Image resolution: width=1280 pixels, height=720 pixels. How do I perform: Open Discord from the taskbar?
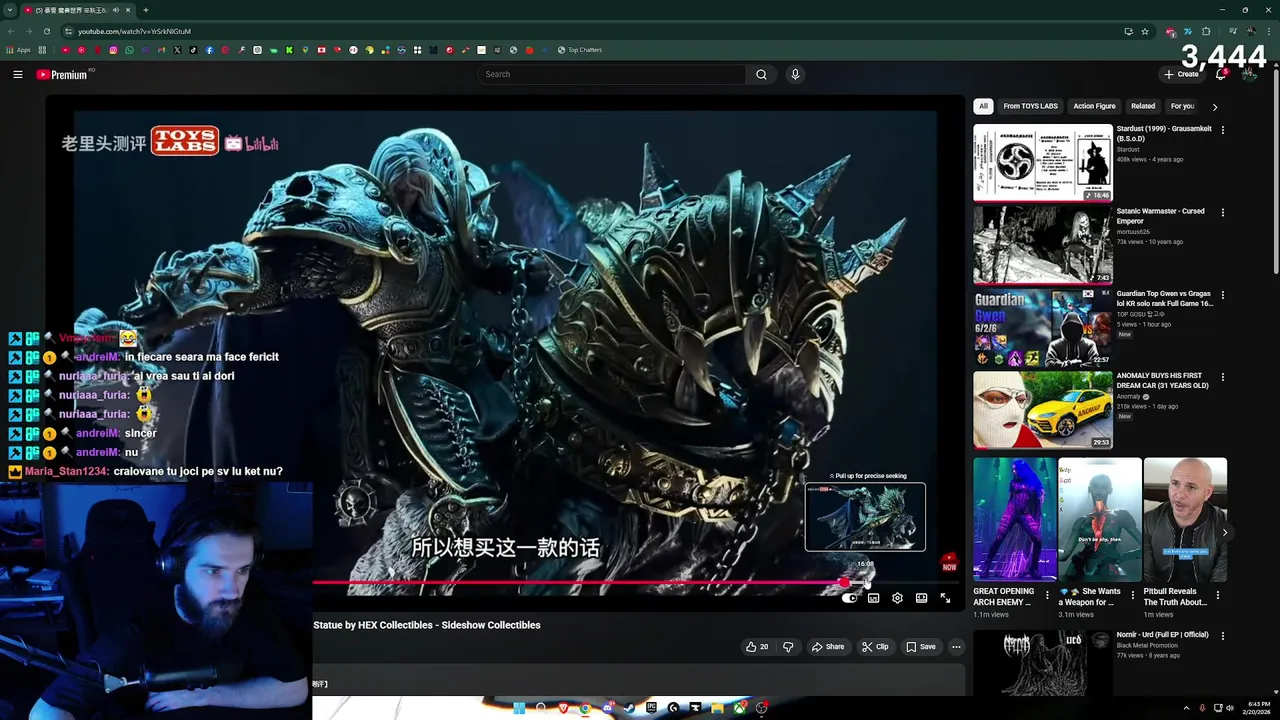[x=608, y=708]
